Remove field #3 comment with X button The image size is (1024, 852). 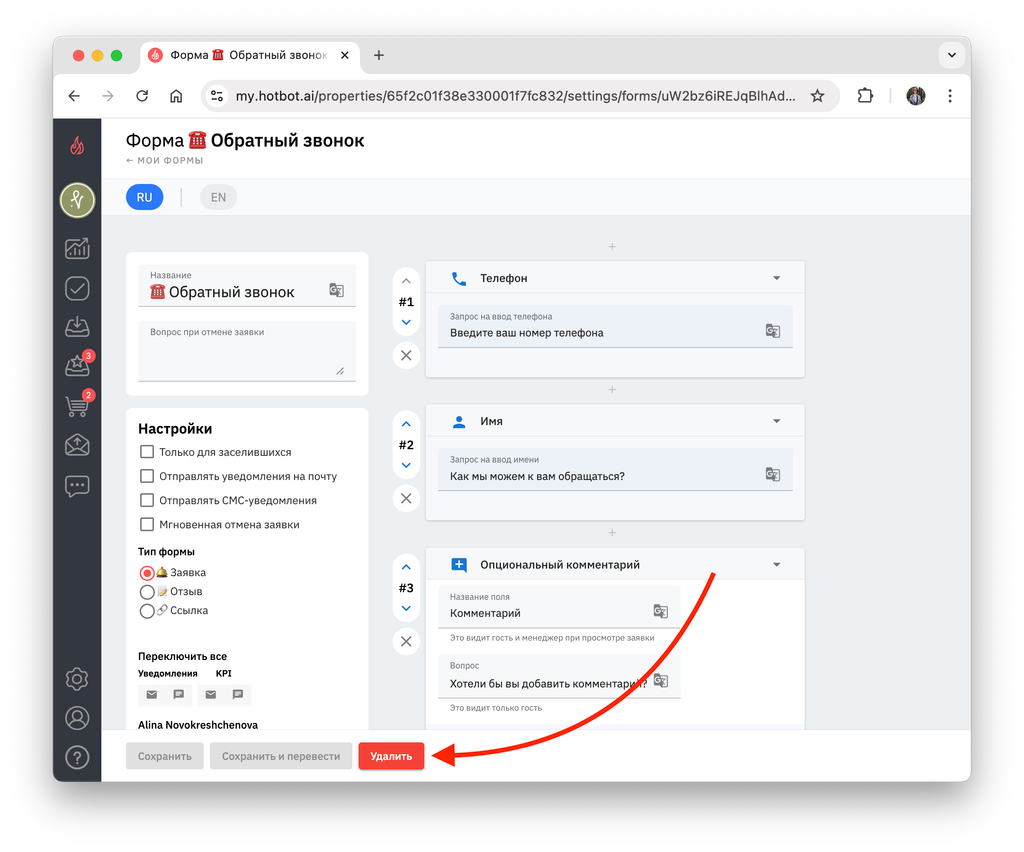[406, 641]
